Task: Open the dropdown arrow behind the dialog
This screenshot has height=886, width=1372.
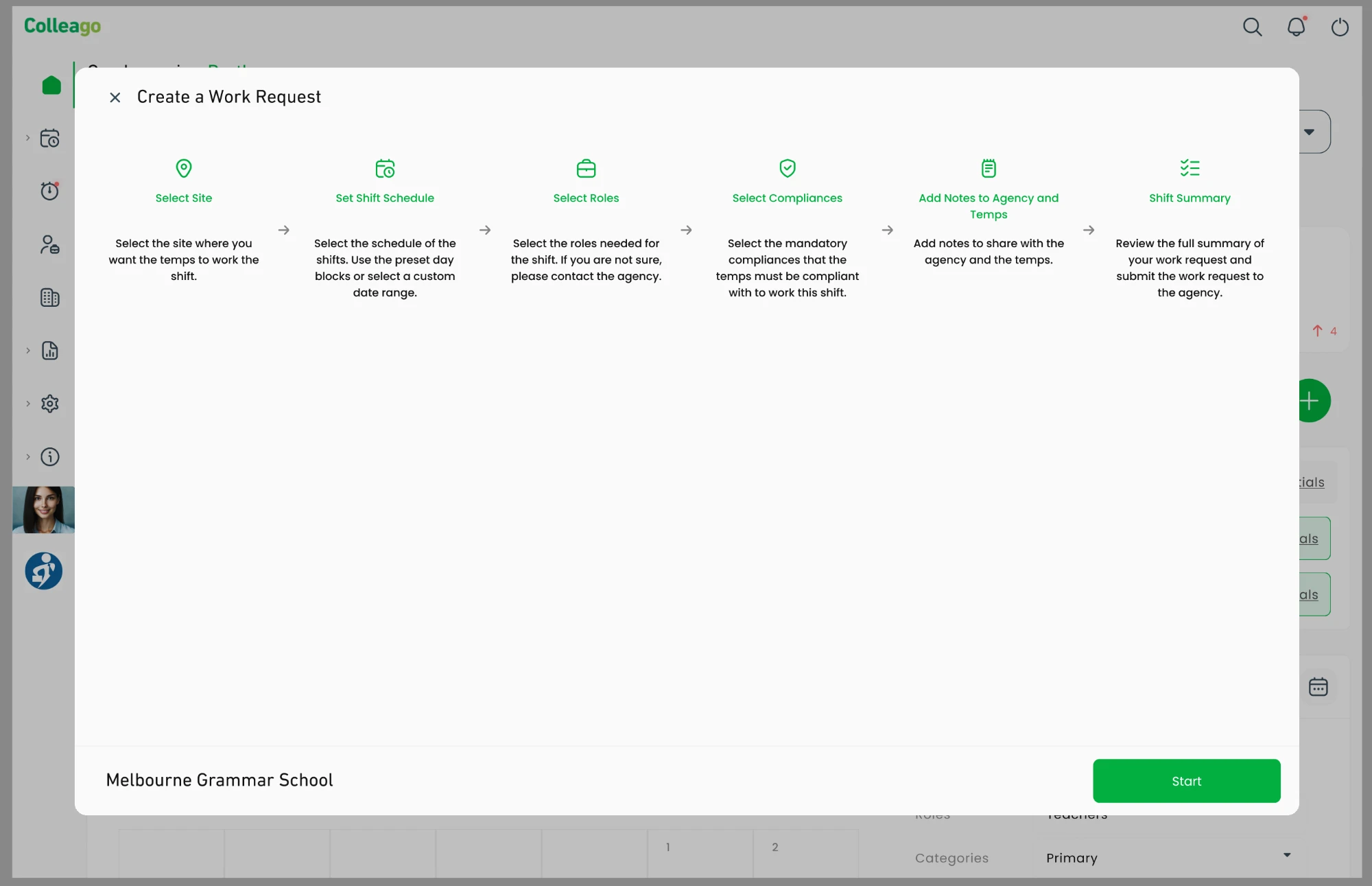Action: (x=1309, y=132)
